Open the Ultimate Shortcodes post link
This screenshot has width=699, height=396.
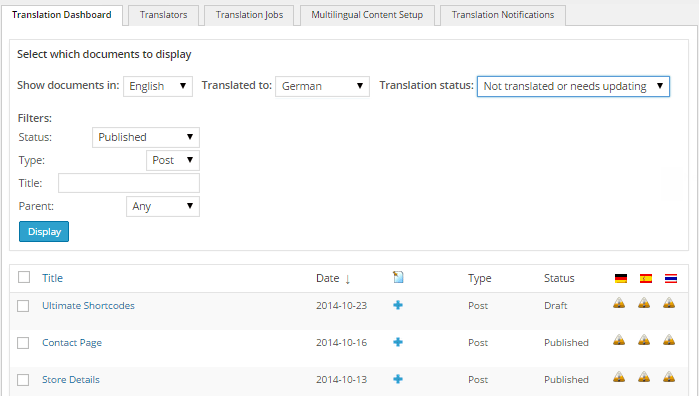(x=88, y=305)
